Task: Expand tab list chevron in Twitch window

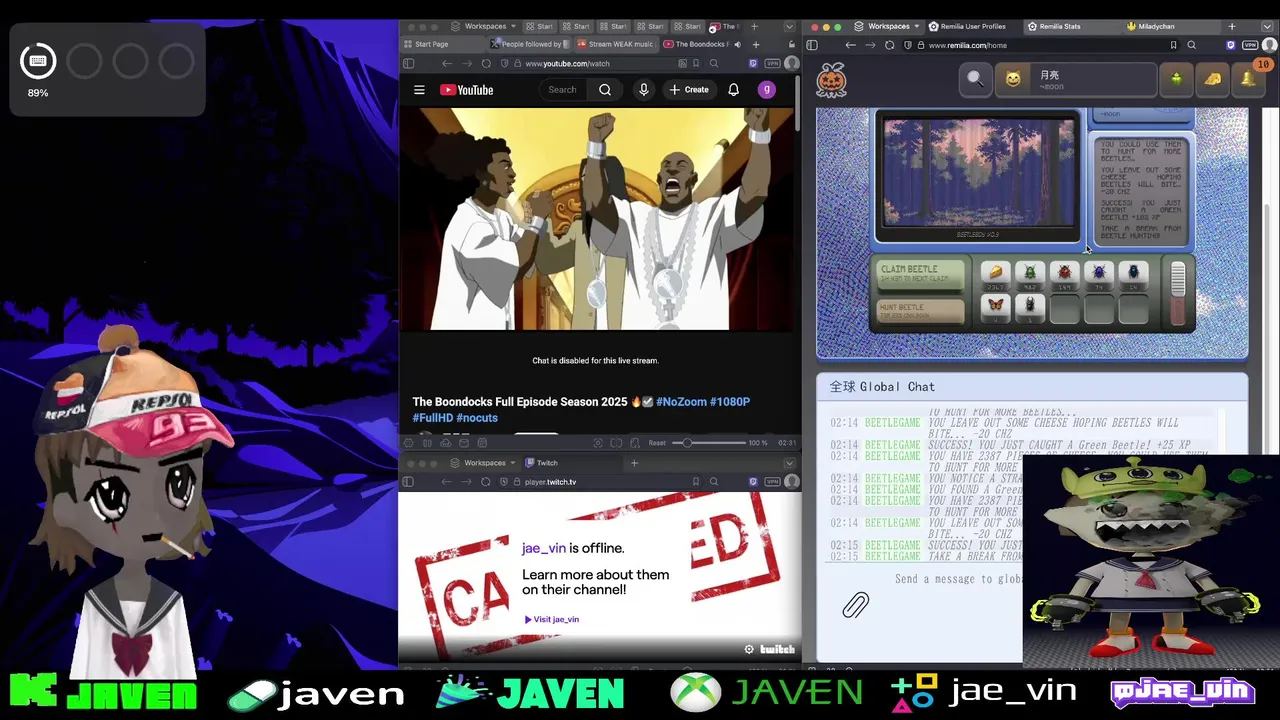Action: point(789,463)
